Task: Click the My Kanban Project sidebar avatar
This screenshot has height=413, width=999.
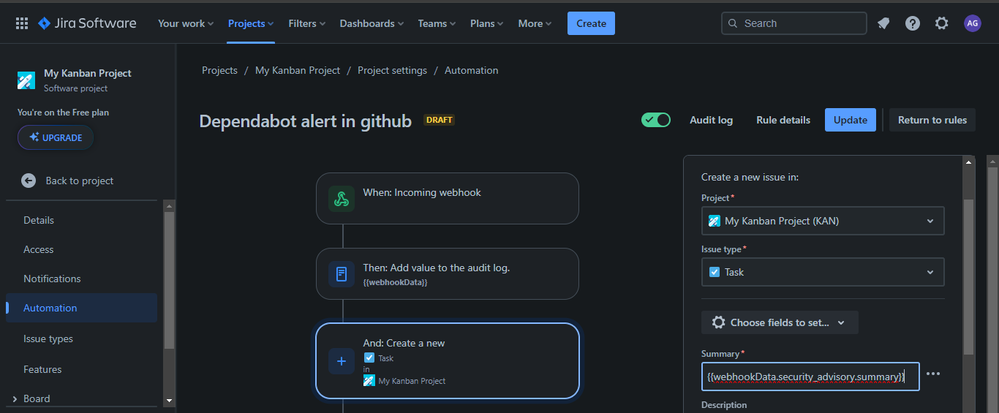Action: [26, 80]
